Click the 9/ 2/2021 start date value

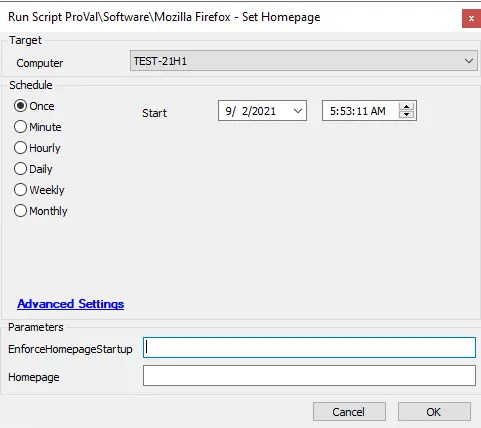pyautogui.click(x=250, y=111)
